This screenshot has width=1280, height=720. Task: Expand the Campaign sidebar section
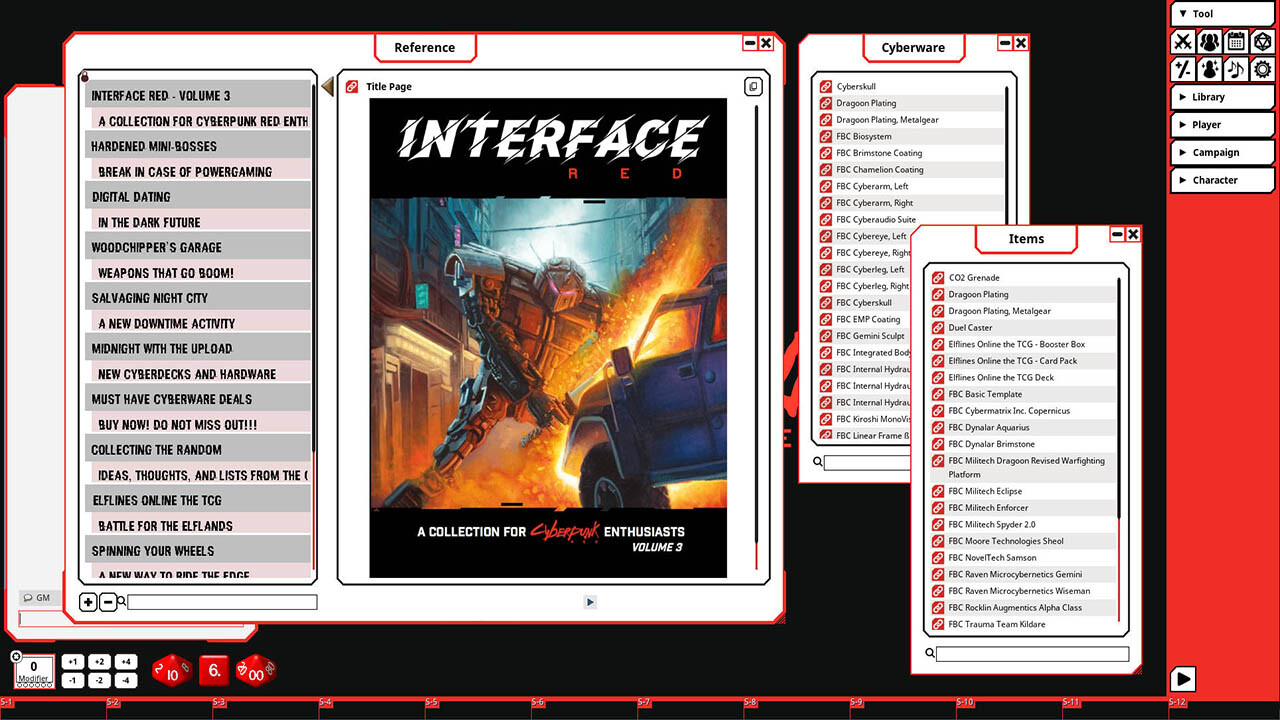1221,152
